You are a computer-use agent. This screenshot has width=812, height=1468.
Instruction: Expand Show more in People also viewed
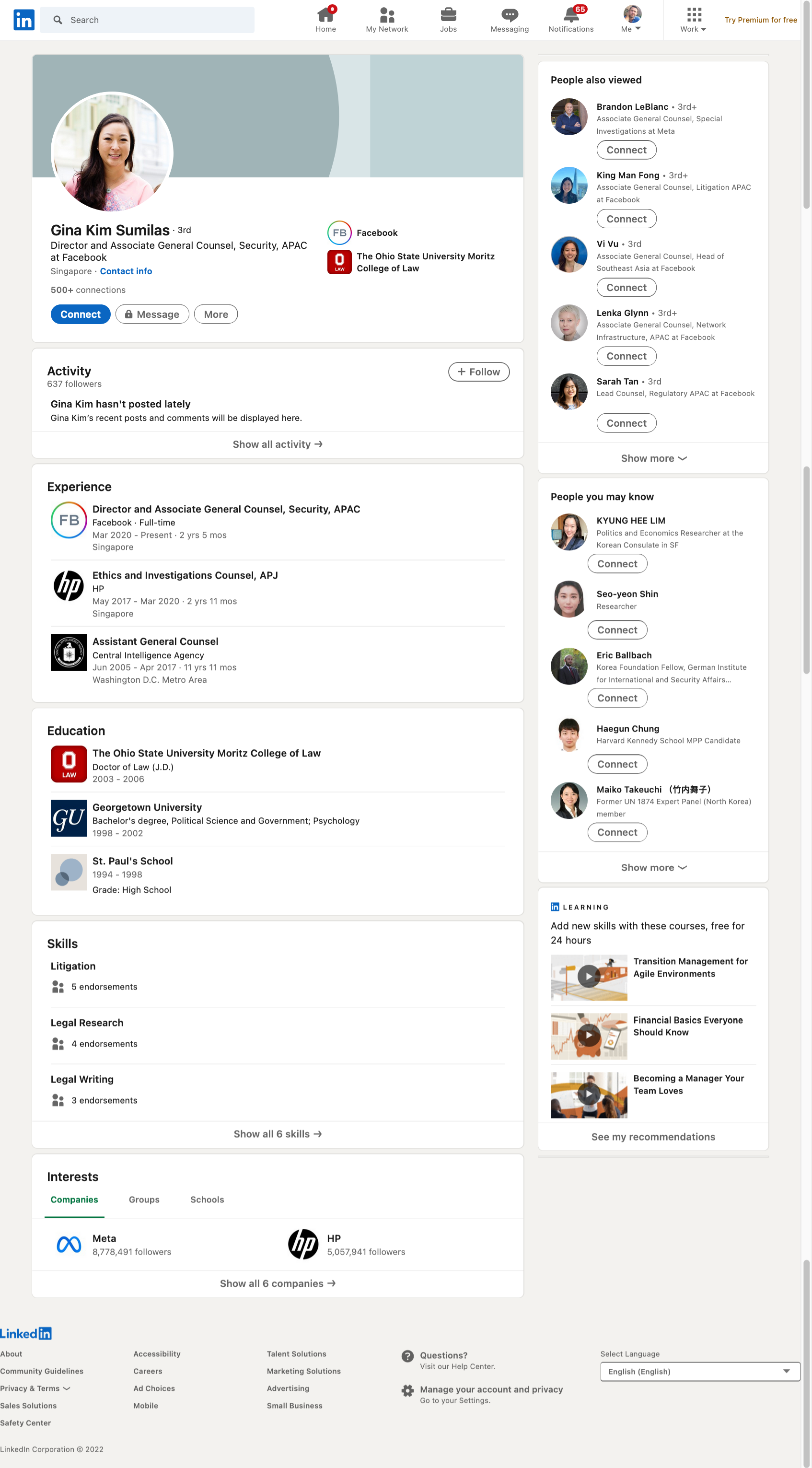click(x=654, y=458)
